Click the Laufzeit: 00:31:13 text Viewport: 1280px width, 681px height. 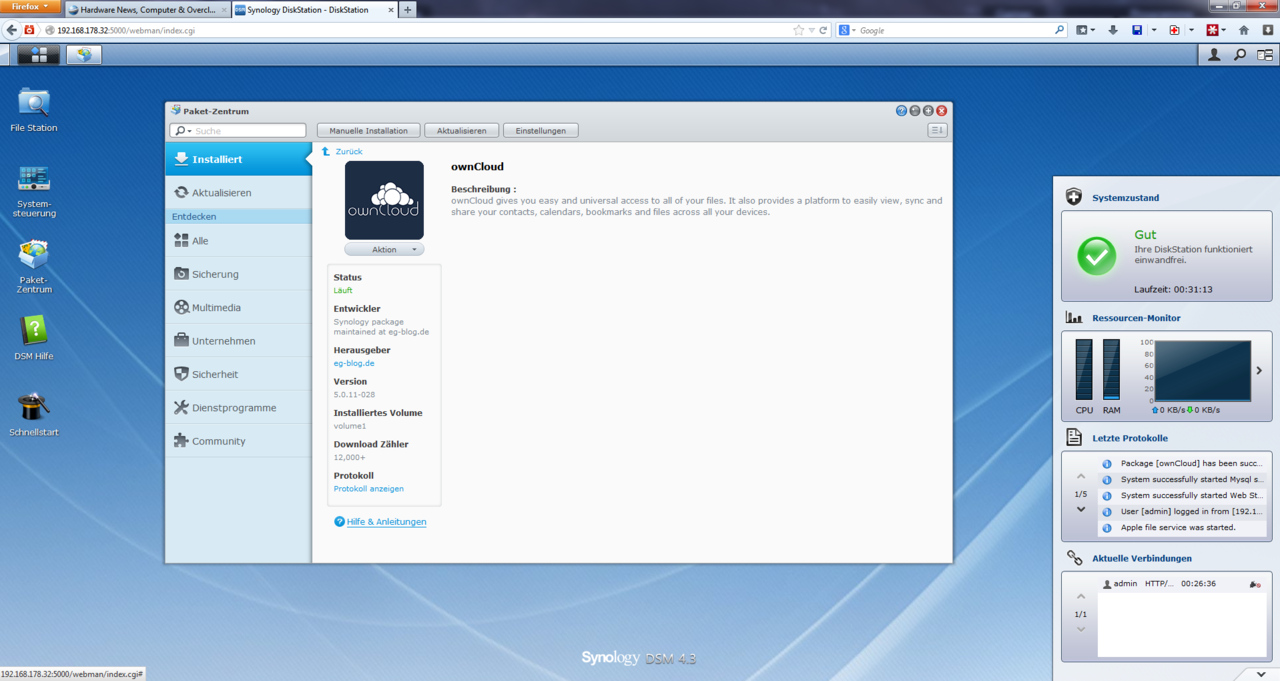(1173, 290)
